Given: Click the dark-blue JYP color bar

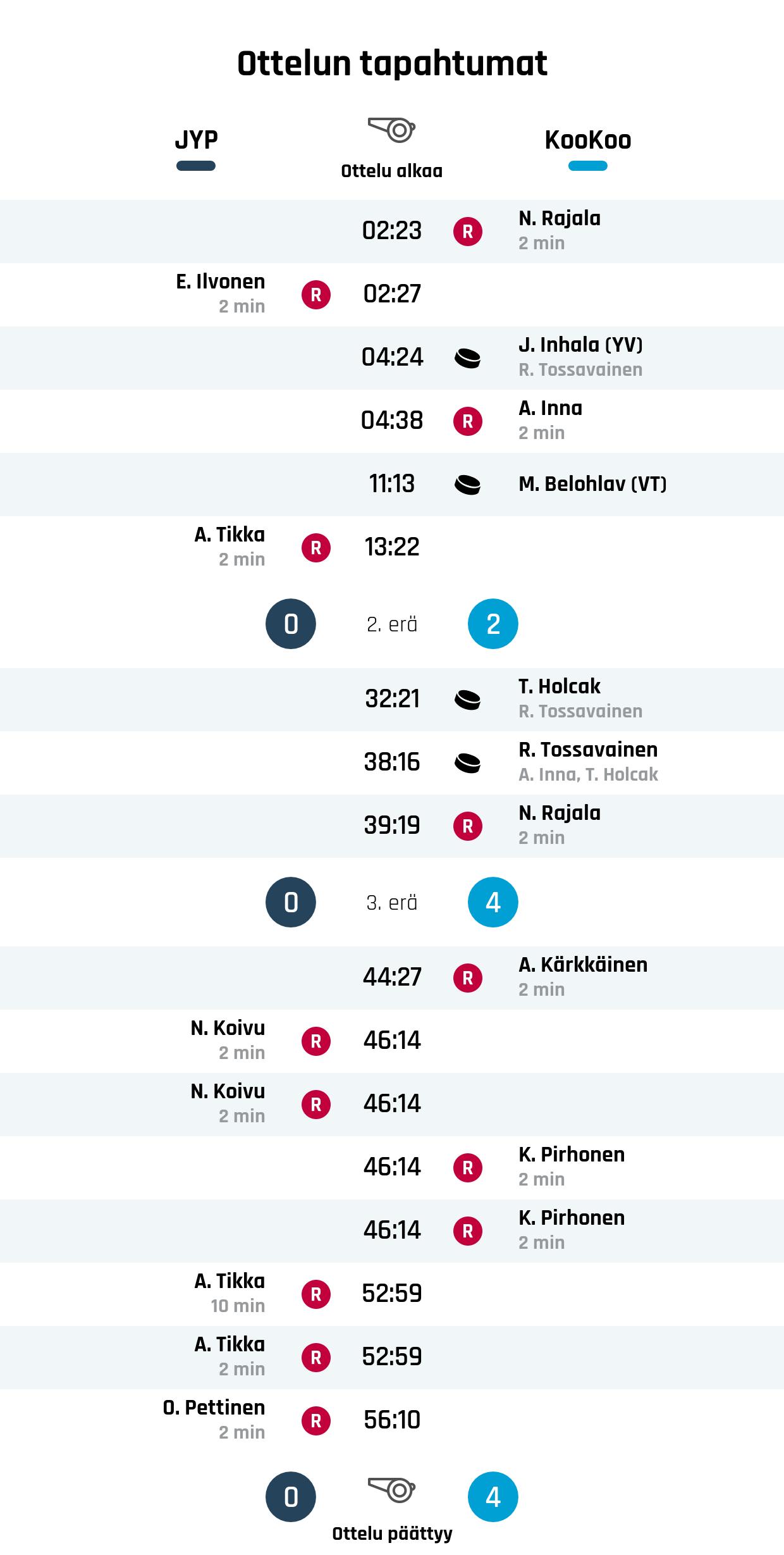Looking at the screenshot, I should 196,166.
